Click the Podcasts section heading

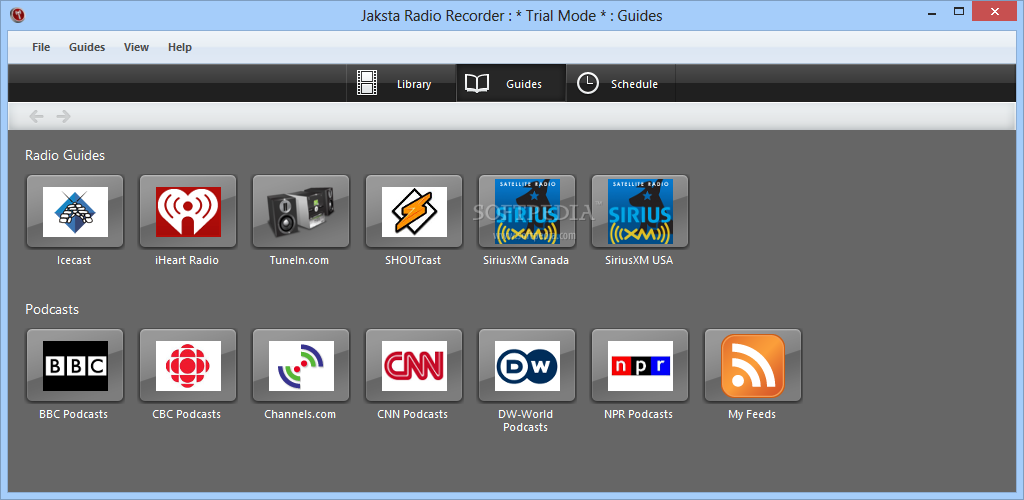coord(52,309)
